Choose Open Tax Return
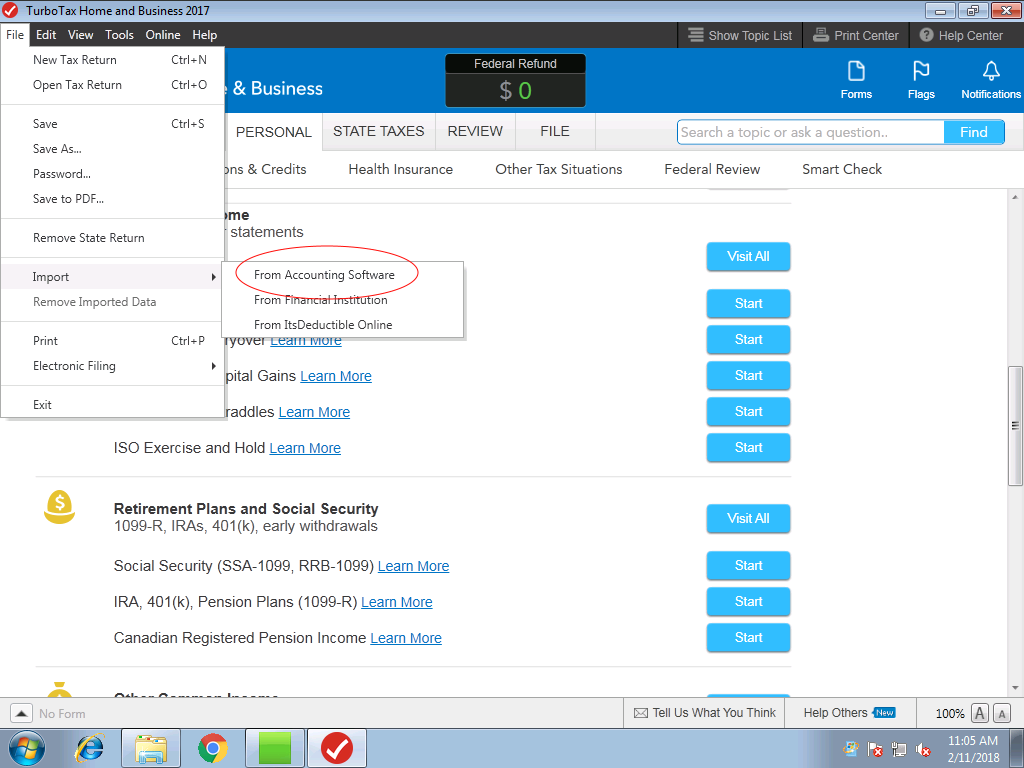 click(x=112, y=85)
